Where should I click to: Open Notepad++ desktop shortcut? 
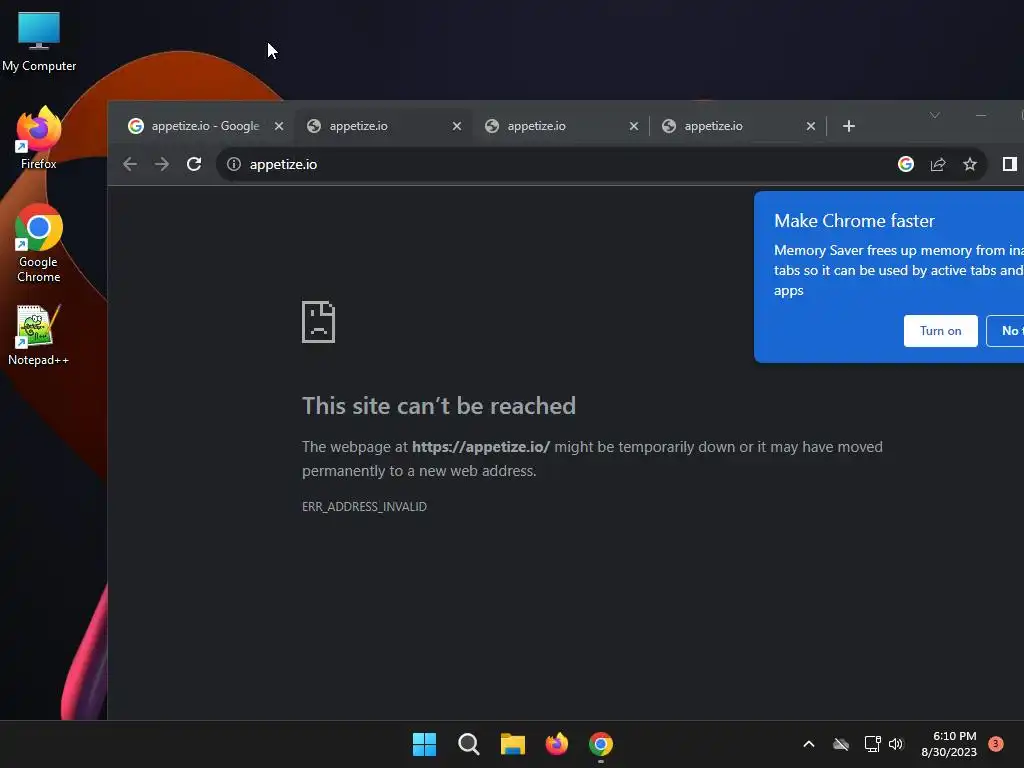(39, 335)
